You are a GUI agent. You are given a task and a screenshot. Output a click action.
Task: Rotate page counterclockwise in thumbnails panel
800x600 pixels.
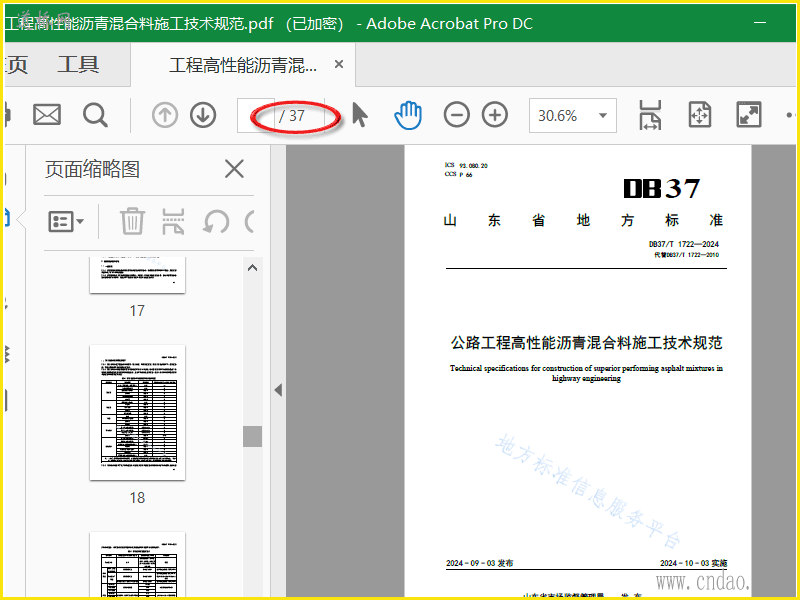[216, 222]
